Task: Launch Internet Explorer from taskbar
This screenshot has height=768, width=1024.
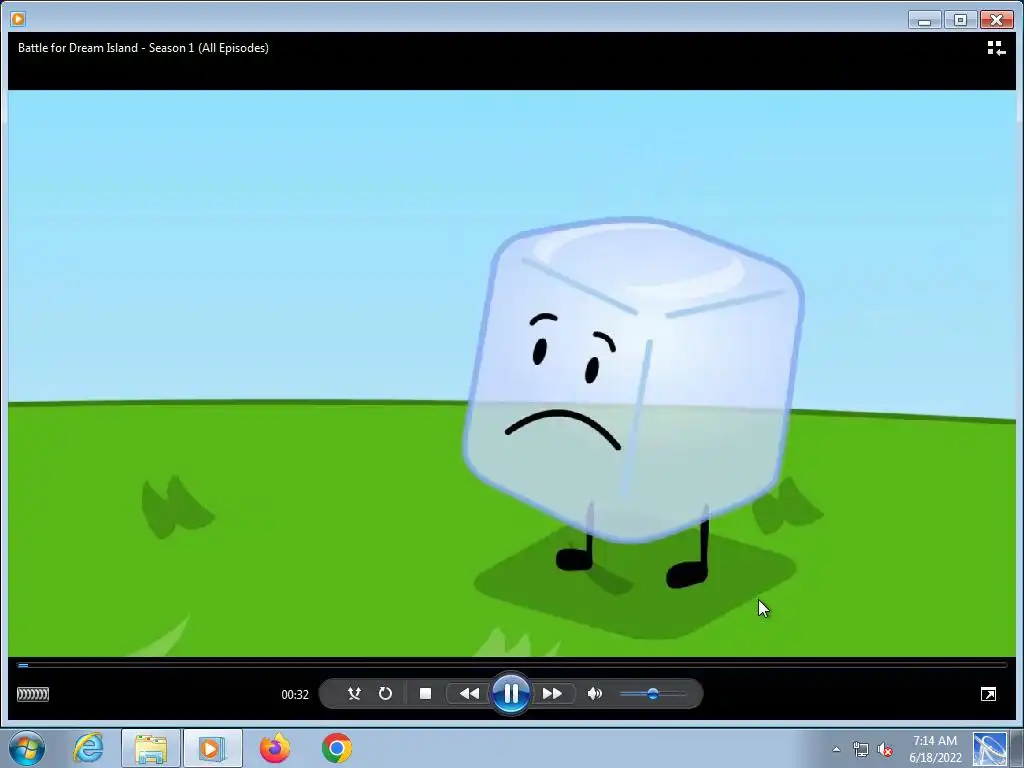Action: (88, 748)
